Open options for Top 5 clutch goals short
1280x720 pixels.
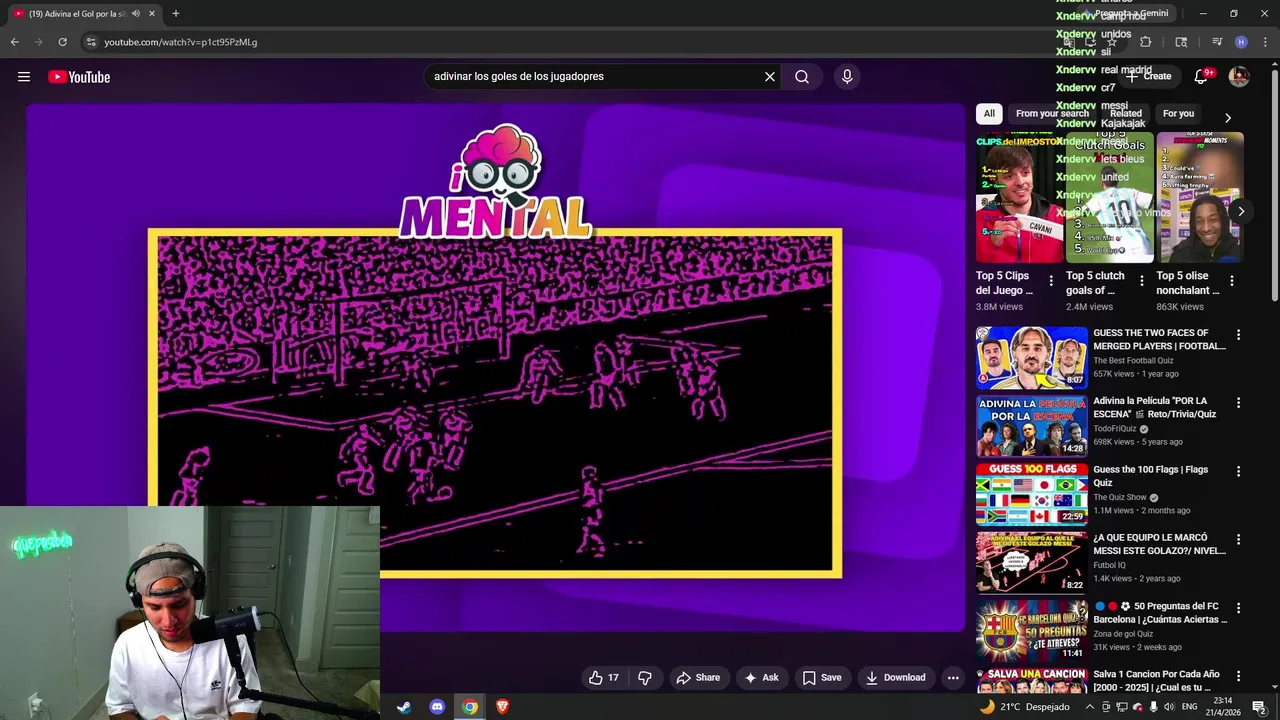point(1142,281)
